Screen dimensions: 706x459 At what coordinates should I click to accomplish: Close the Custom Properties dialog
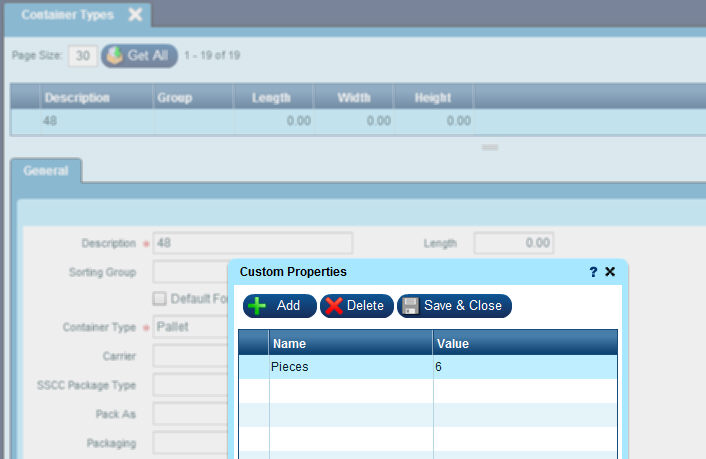(x=610, y=272)
